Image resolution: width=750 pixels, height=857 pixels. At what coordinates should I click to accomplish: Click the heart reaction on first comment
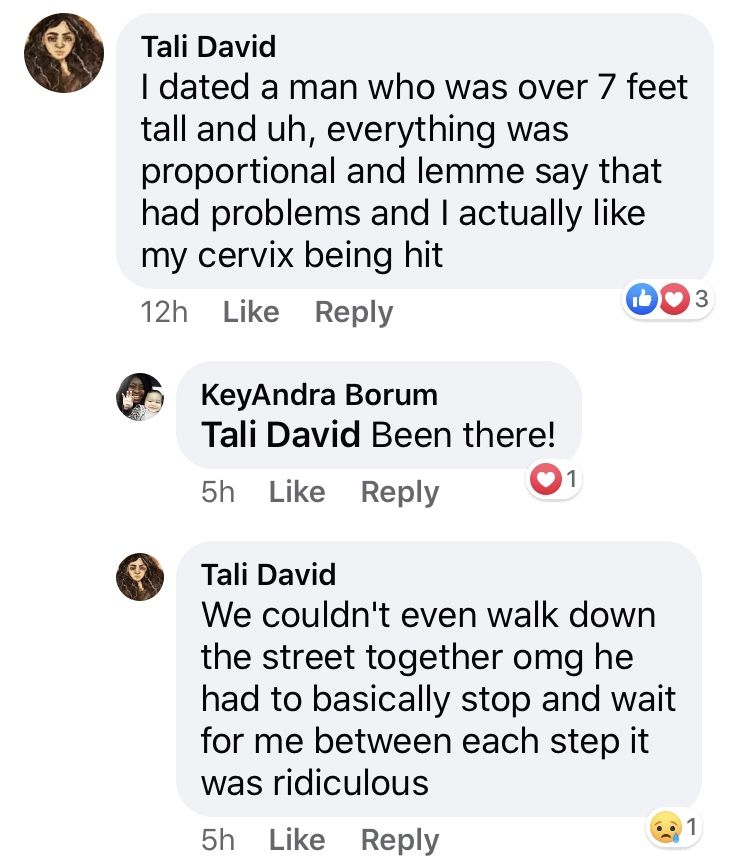click(x=675, y=298)
